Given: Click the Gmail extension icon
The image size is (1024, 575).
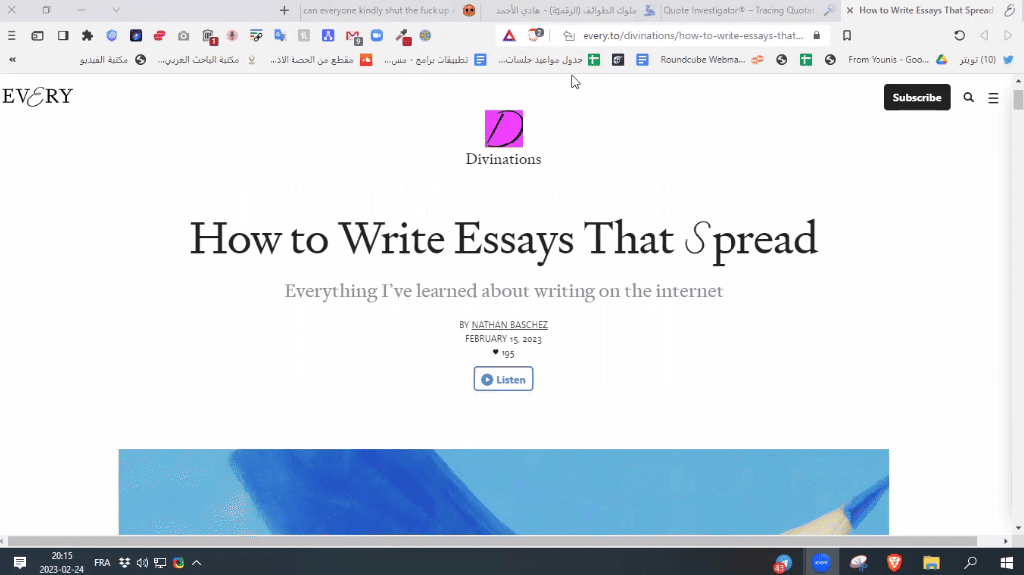Looking at the screenshot, I should coord(353,36).
